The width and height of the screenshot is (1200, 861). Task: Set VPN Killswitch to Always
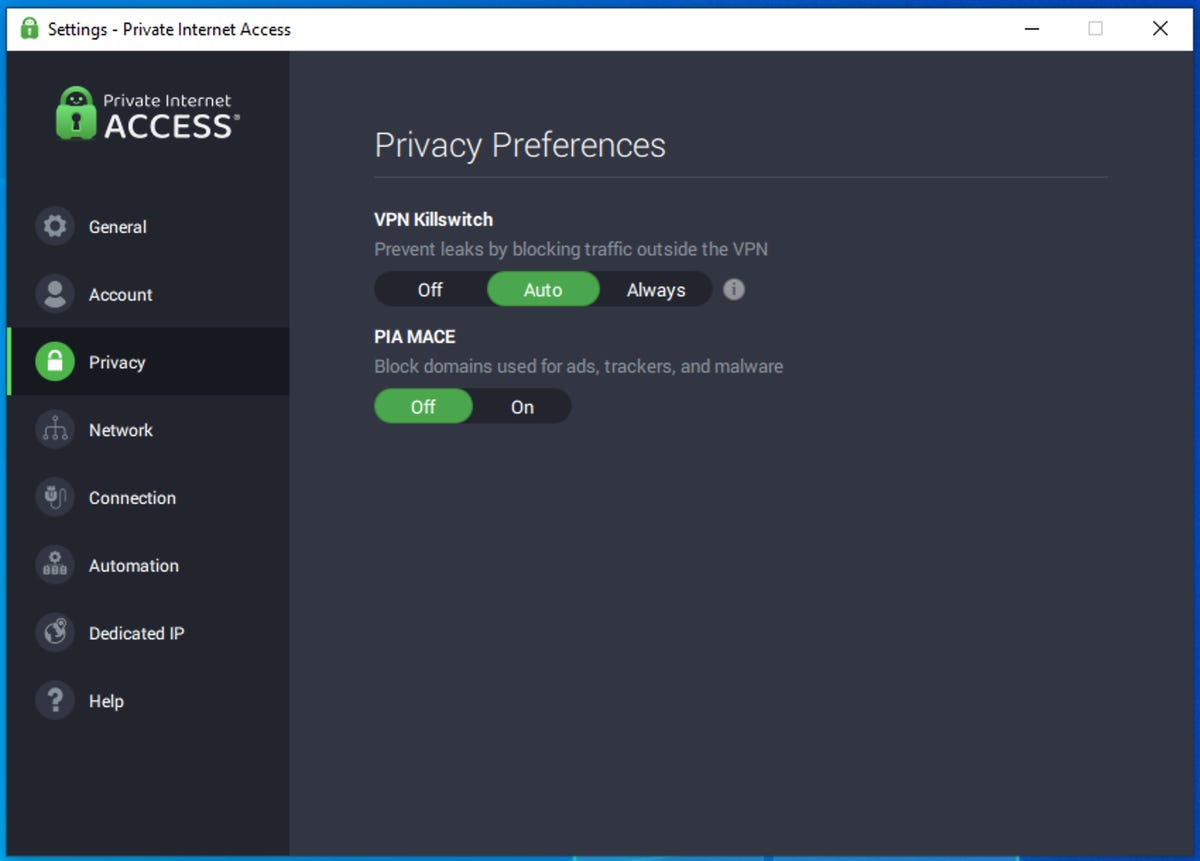(656, 290)
